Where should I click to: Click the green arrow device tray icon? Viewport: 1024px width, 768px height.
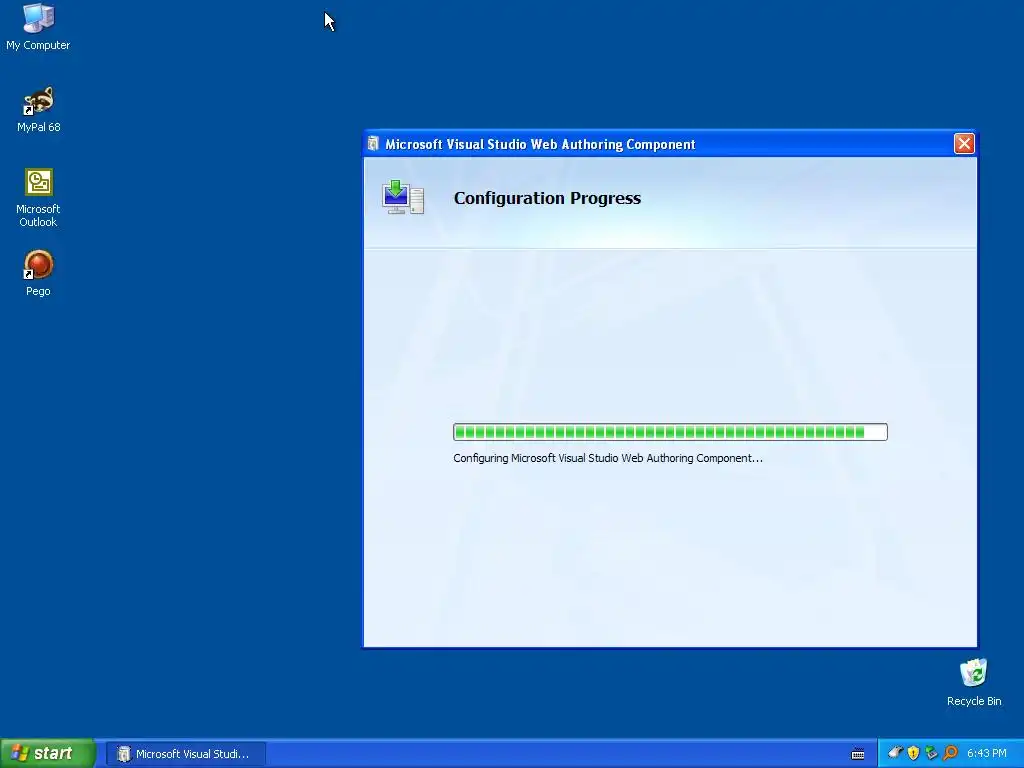[x=931, y=753]
